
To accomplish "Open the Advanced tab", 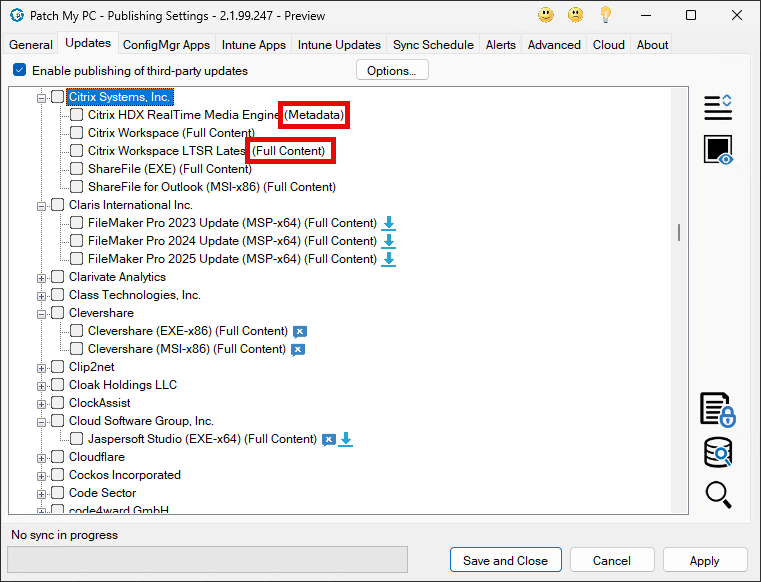I will click(554, 45).
